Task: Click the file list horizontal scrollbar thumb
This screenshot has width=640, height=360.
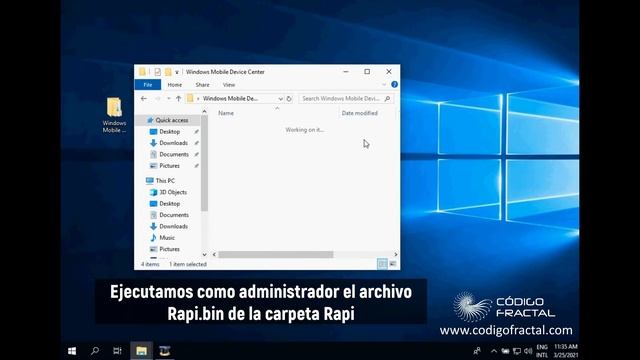Action: pos(276,254)
